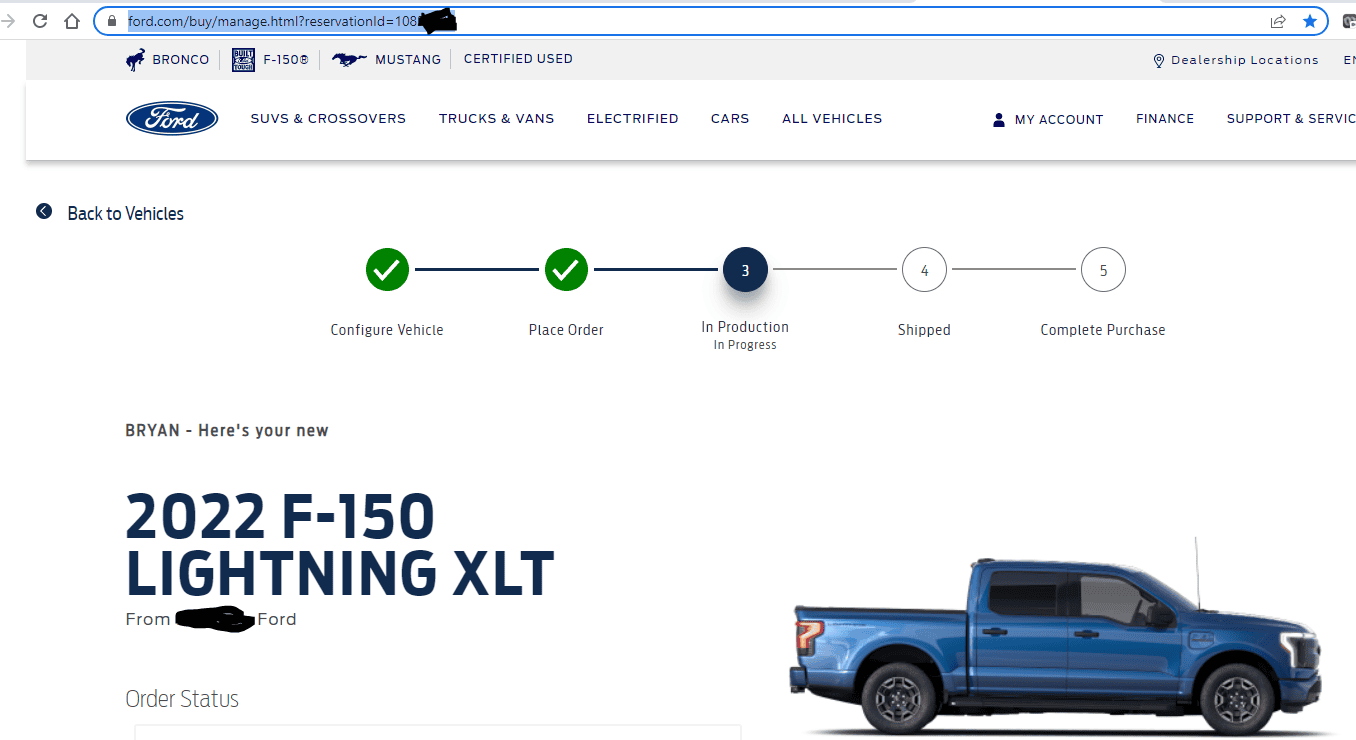Click the Ford oval logo
The width and height of the screenshot is (1356, 740).
pos(172,119)
